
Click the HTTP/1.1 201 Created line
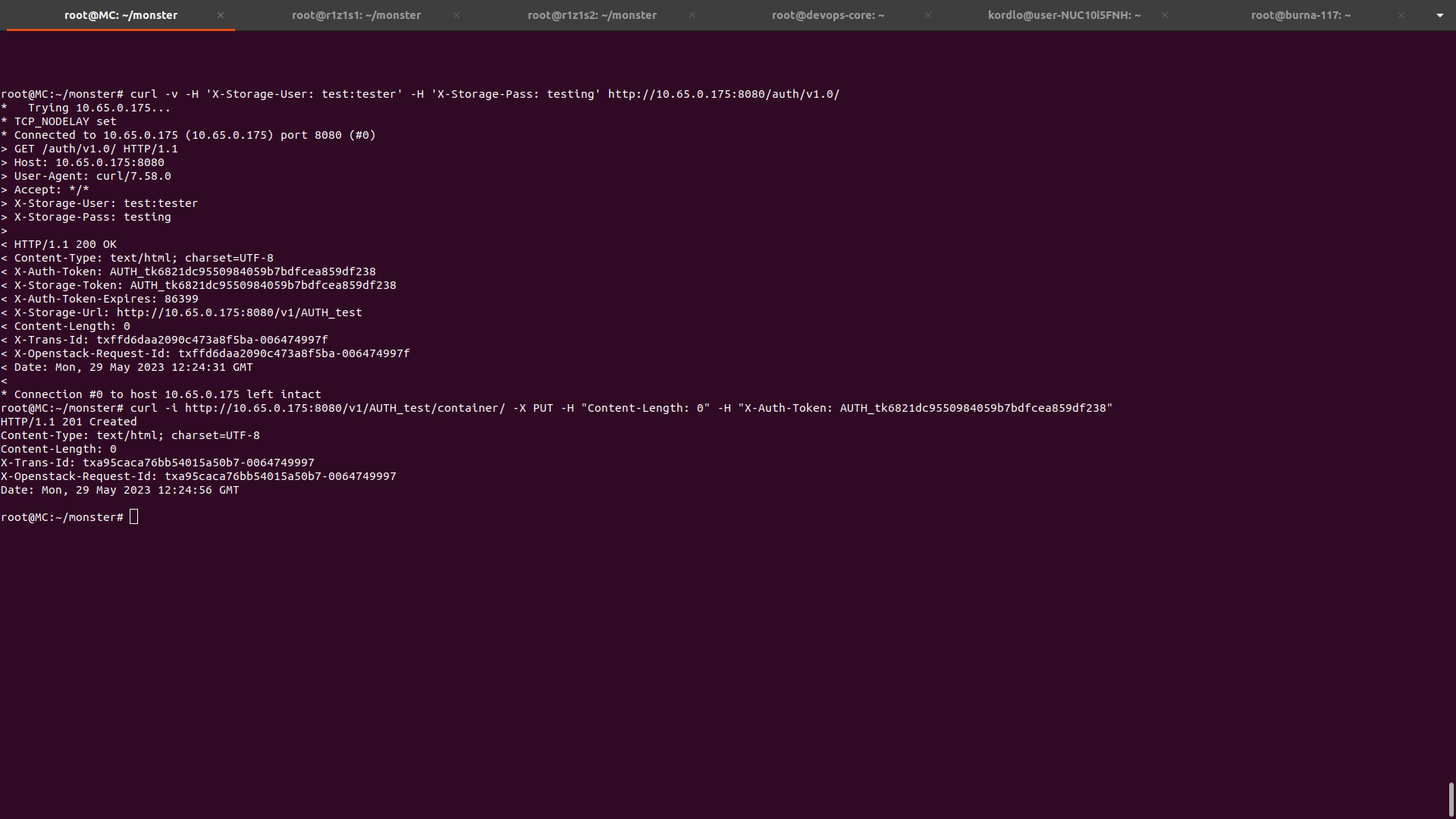(69, 422)
